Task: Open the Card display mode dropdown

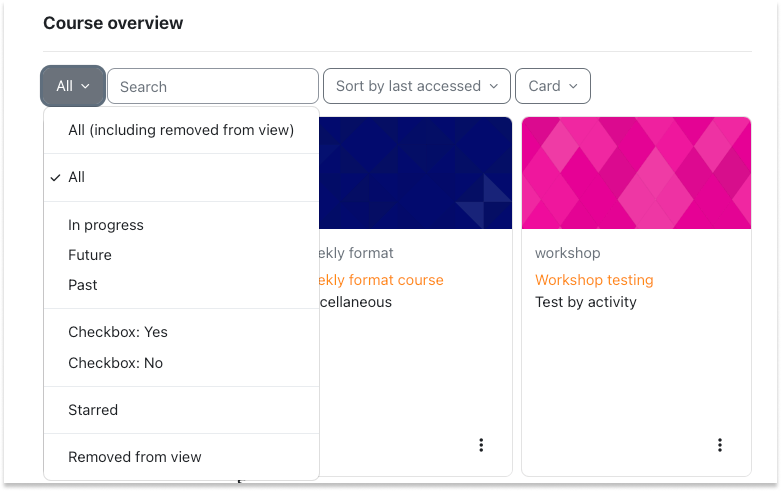Action: (x=553, y=86)
